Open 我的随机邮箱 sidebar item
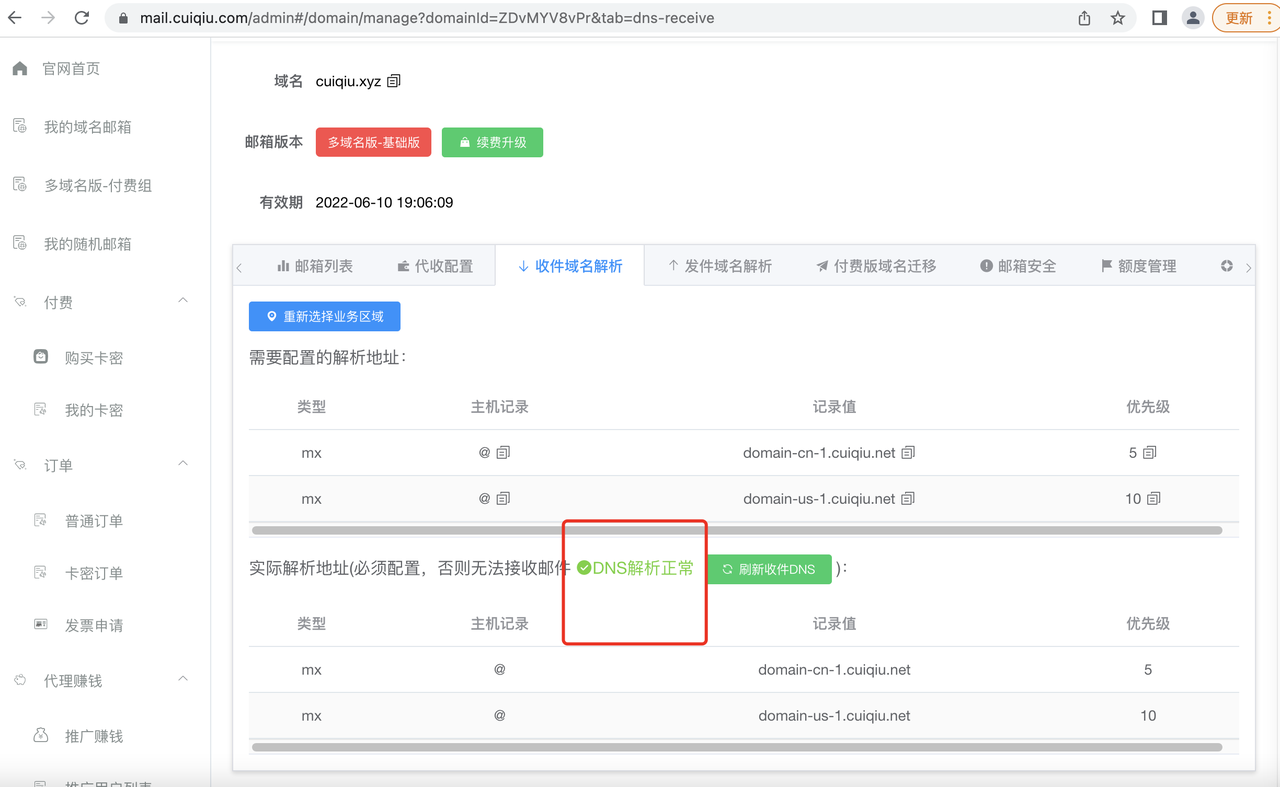The image size is (1280, 787). (x=88, y=244)
